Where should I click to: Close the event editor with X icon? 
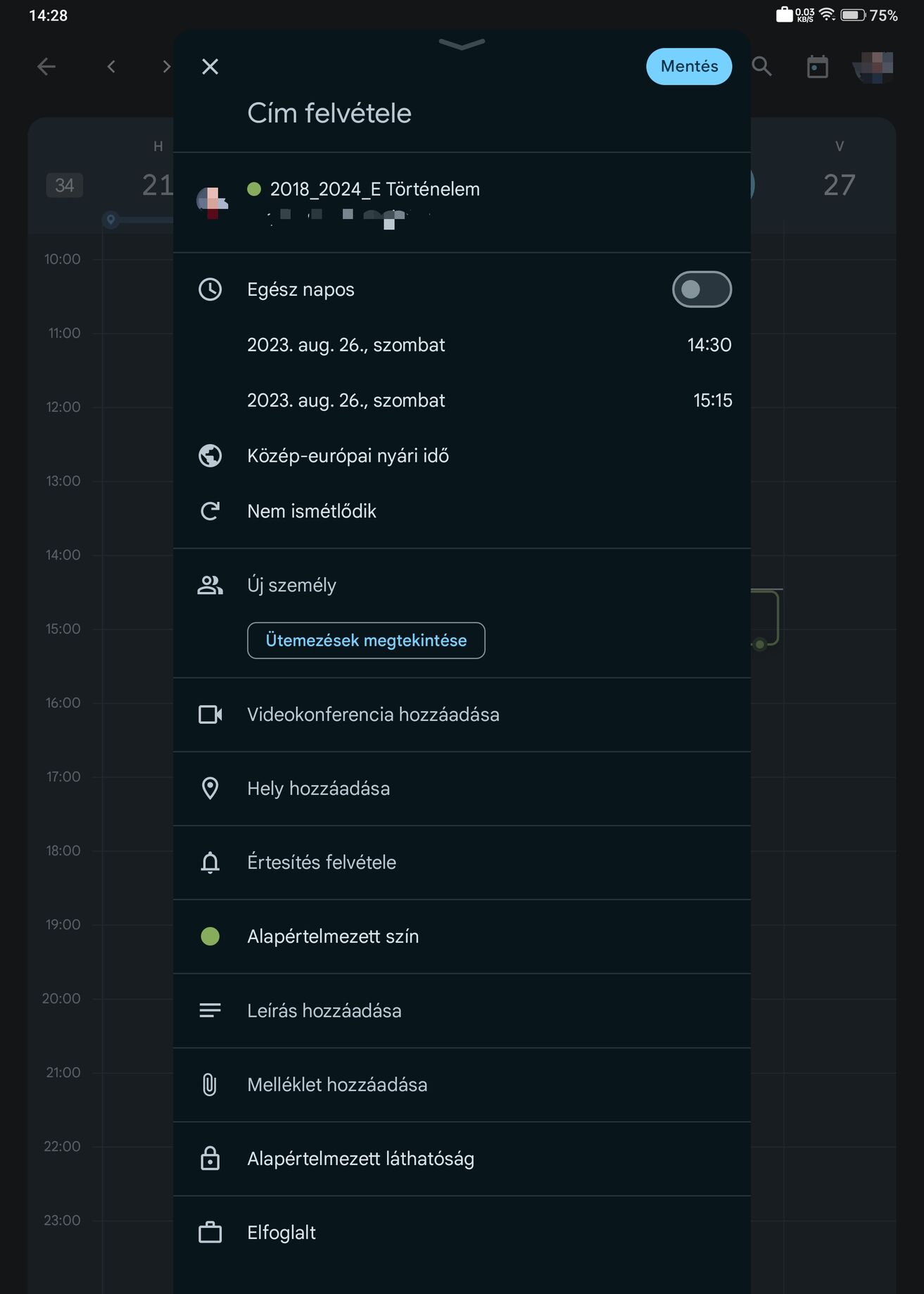tap(210, 67)
